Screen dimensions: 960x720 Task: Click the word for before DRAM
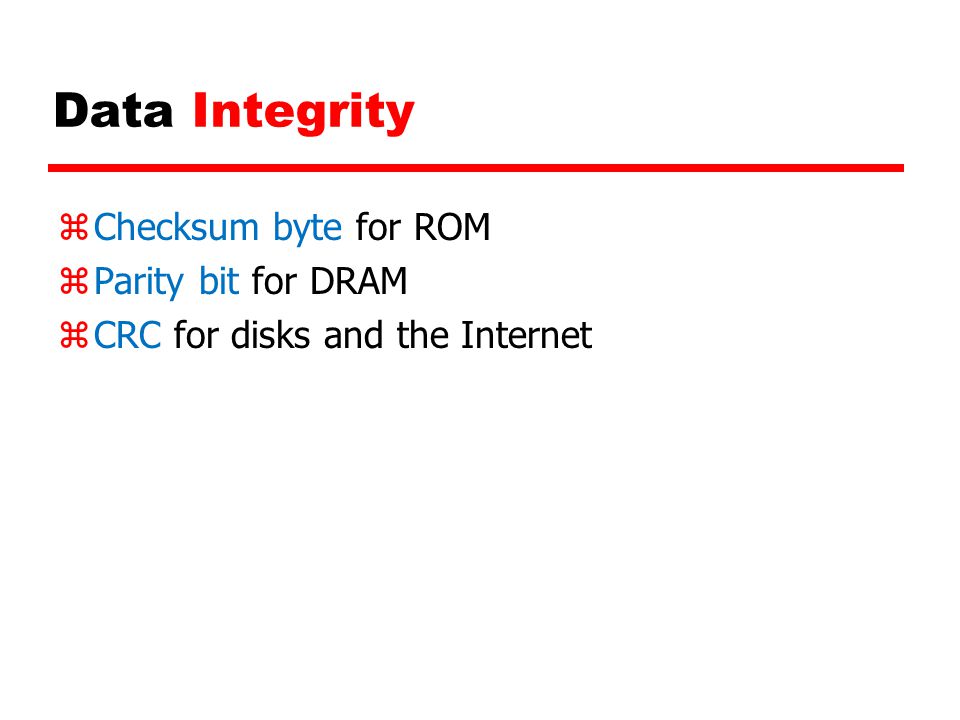pos(274,281)
